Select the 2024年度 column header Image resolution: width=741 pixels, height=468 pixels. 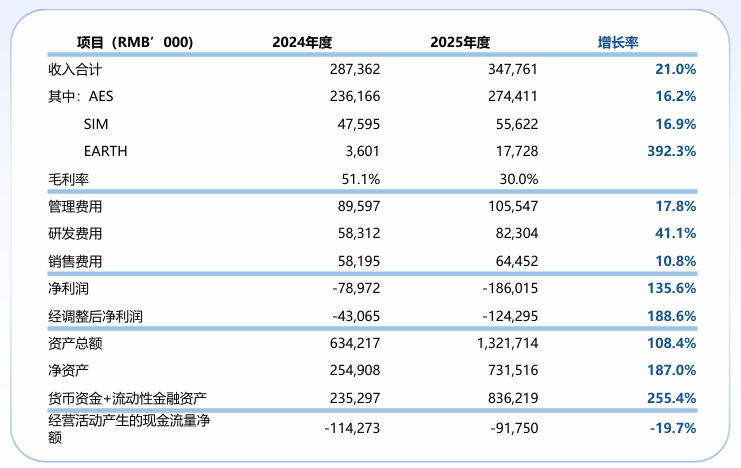[x=302, y=42]
